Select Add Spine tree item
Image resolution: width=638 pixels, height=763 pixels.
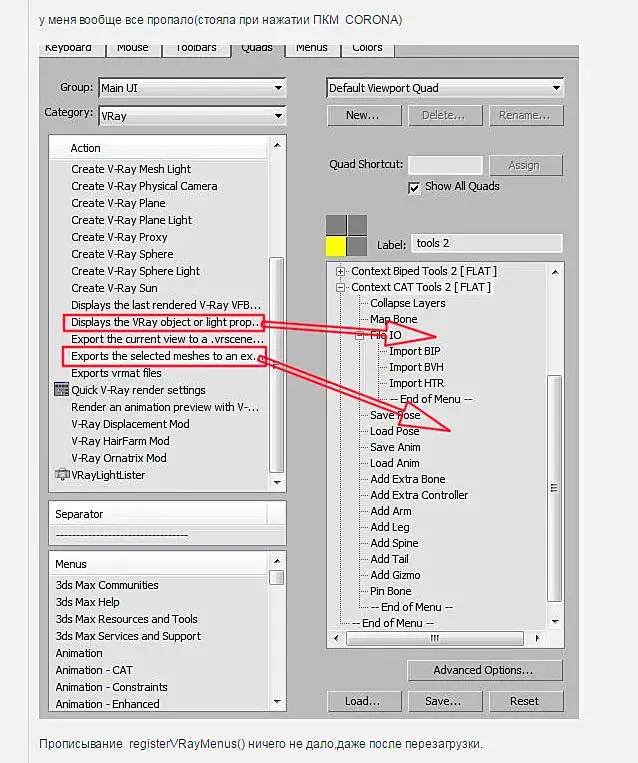[394, 544]
